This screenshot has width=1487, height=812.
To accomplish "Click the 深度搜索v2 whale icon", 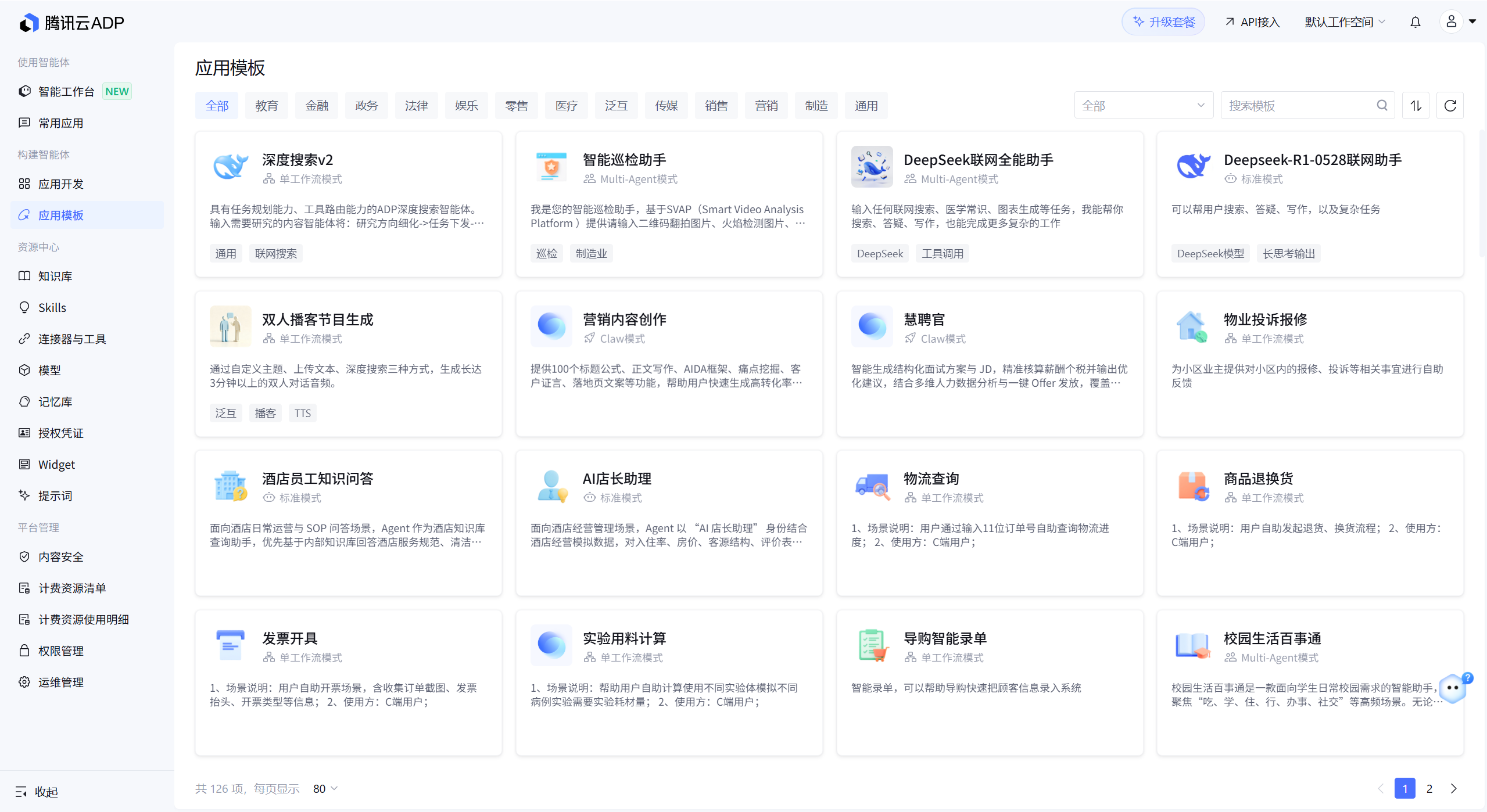I will (231, 167).
